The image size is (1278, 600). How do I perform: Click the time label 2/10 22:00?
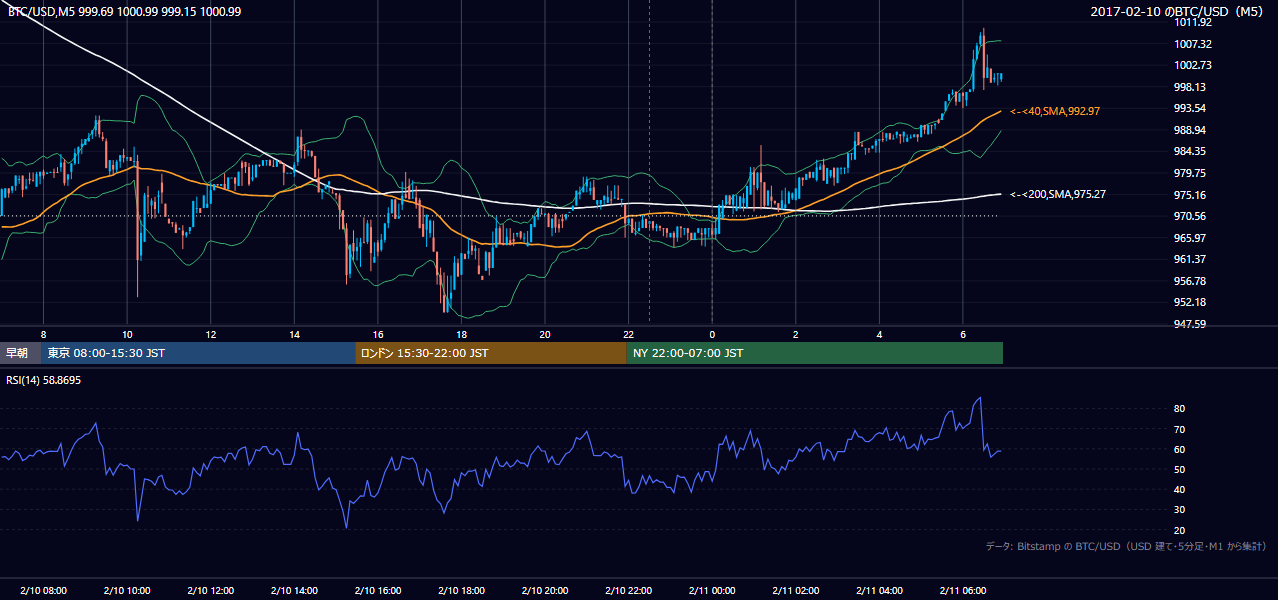pos(629,591)
